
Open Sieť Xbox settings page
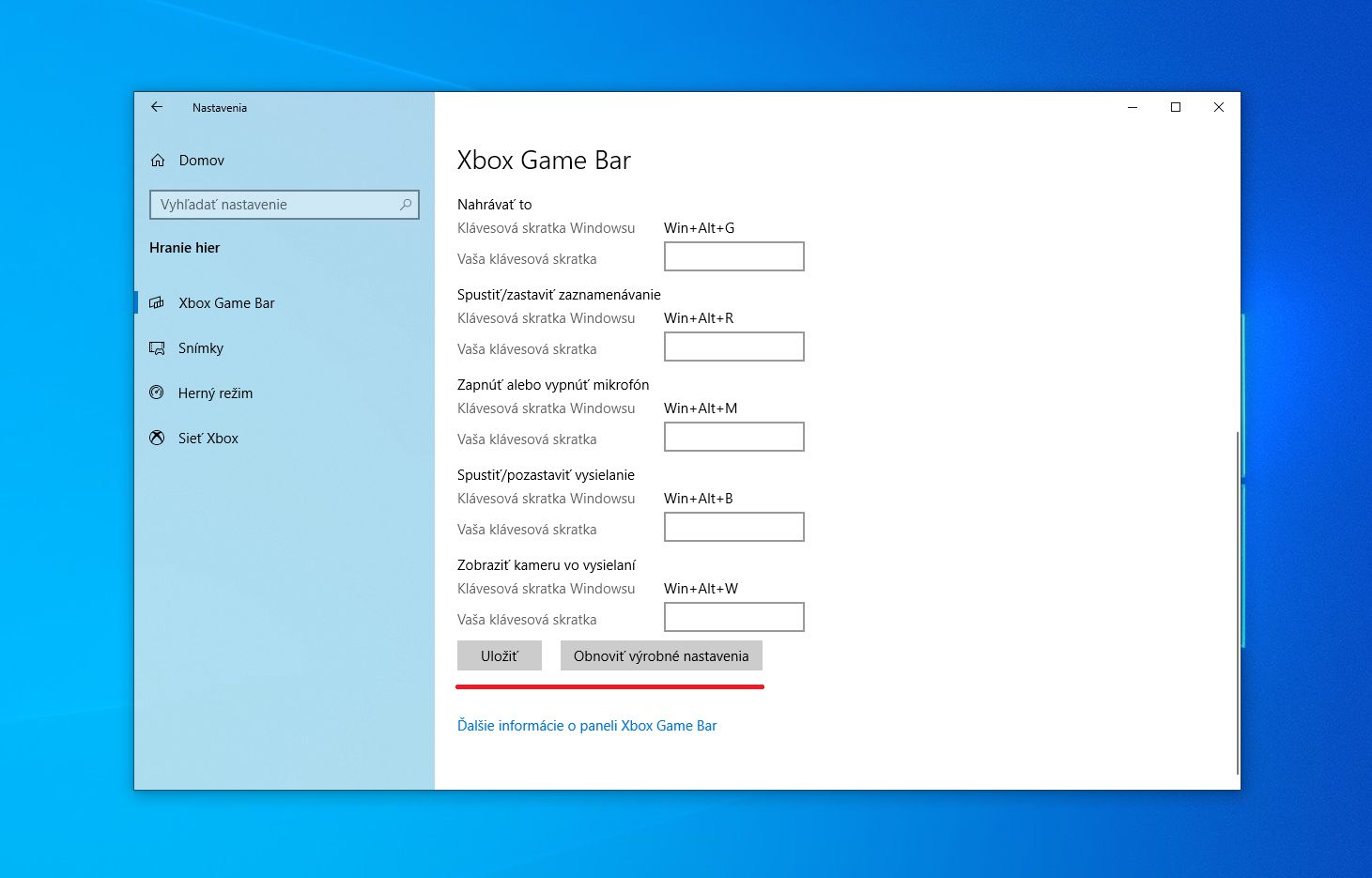[x=284, y=438]
